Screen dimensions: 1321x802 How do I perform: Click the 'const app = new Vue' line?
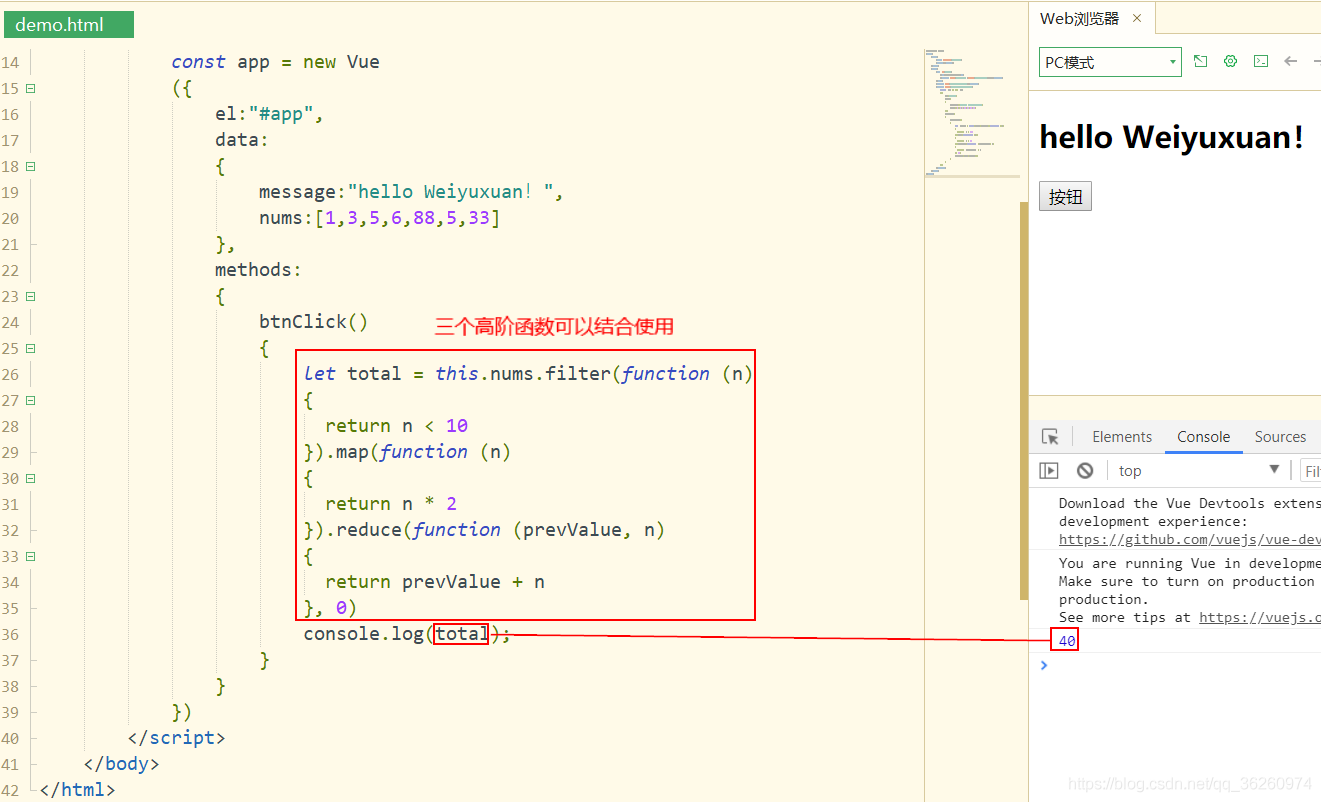(275, 62)
